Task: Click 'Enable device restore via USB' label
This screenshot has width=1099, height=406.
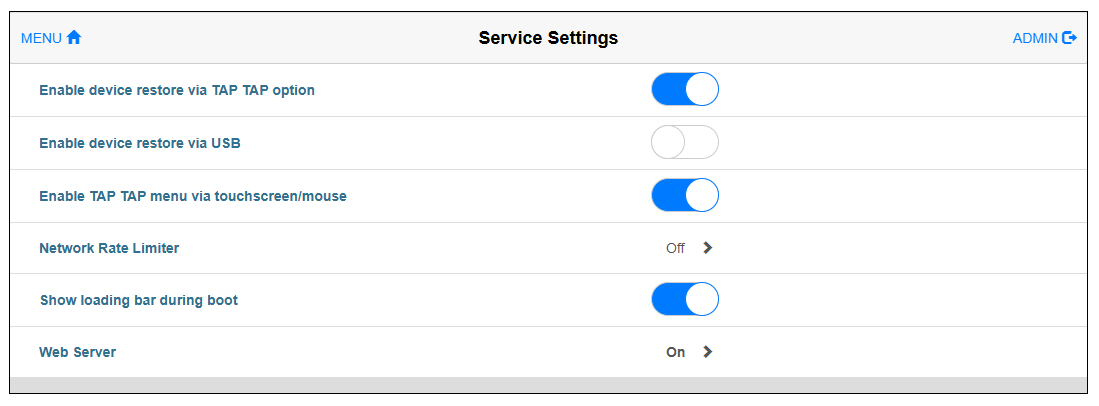Action: 140,143
